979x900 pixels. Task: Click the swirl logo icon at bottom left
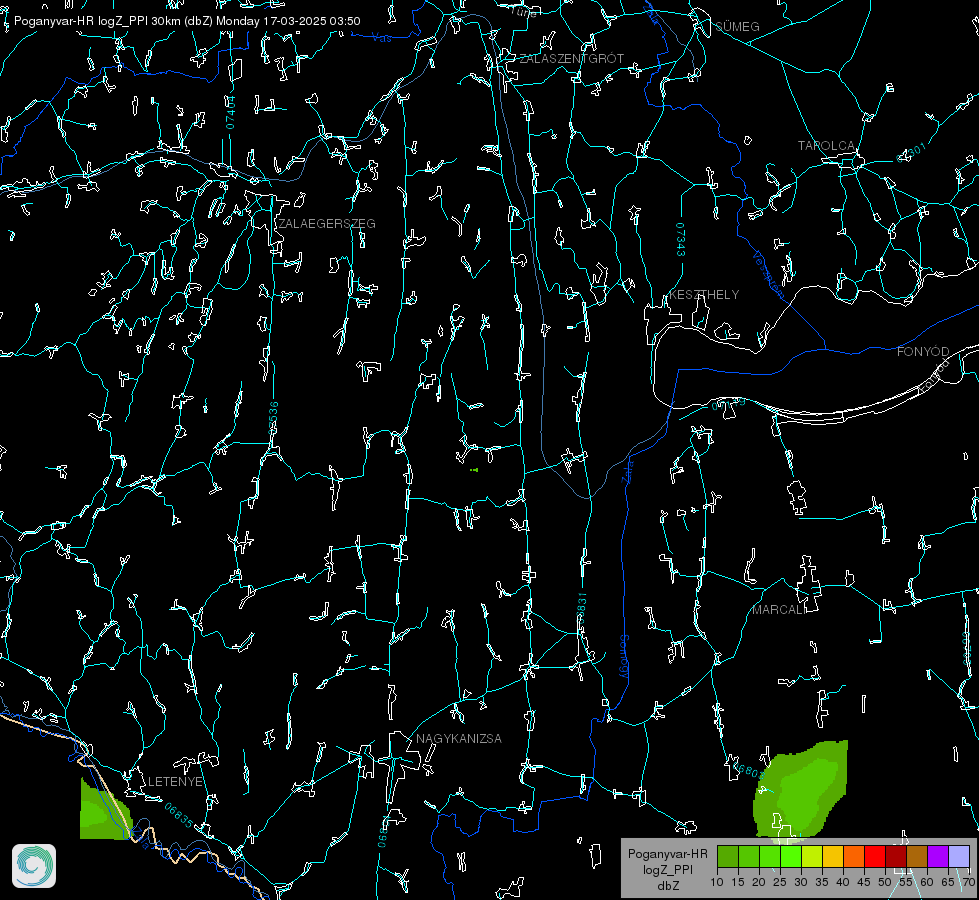pyautogui.click(x=34, y=866)
